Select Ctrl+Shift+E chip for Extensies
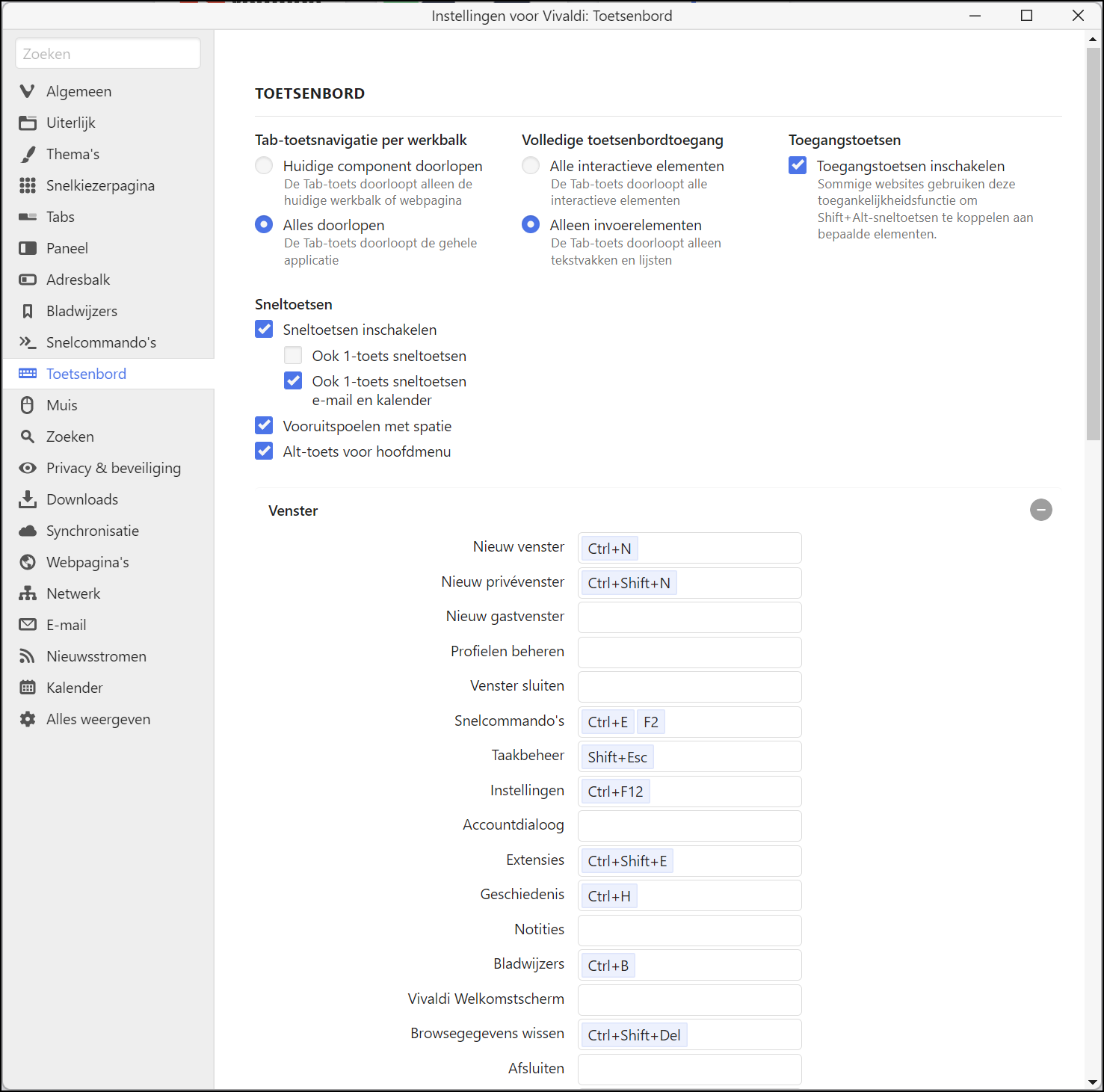Image resolution: width=1104 pixels, height=1092 pixels. tap(628, 861)
